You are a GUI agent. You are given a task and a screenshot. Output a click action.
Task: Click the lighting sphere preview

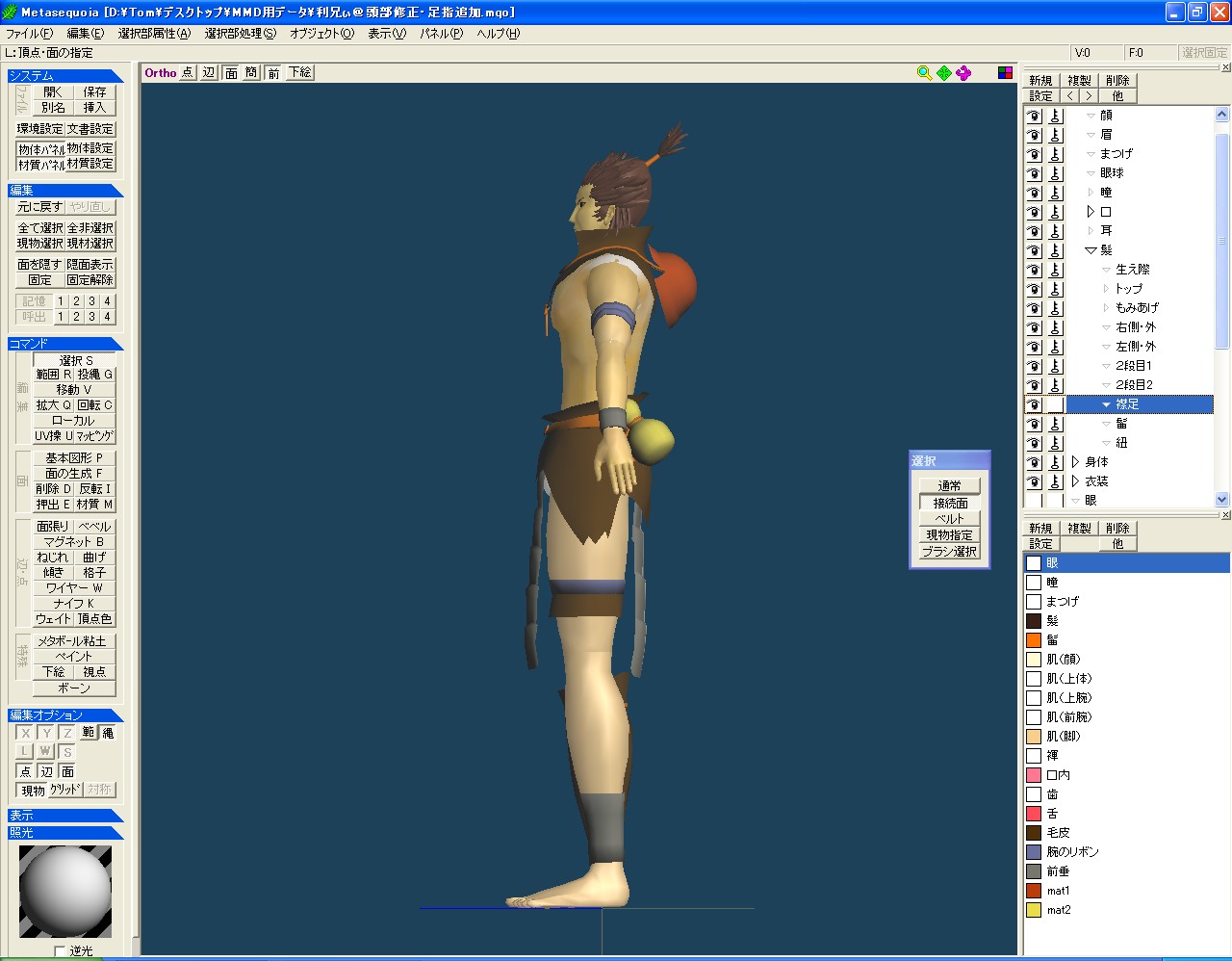[65, 892]
